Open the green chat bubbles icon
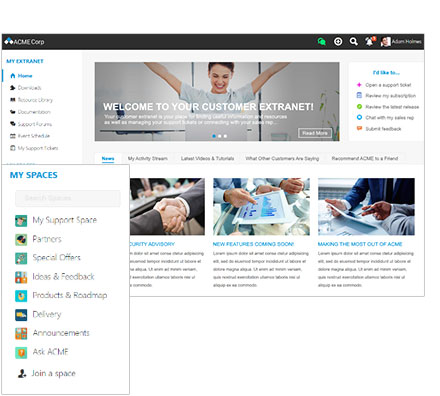Image resolution: width=440 pixels, height=396 pixels. tap(321, 42)
